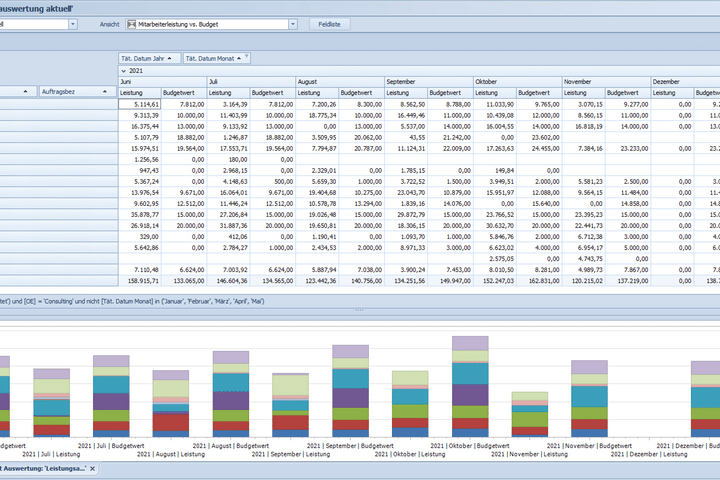
Task: Click the splitter handle between grid and chart
Action: click(360, 312)
